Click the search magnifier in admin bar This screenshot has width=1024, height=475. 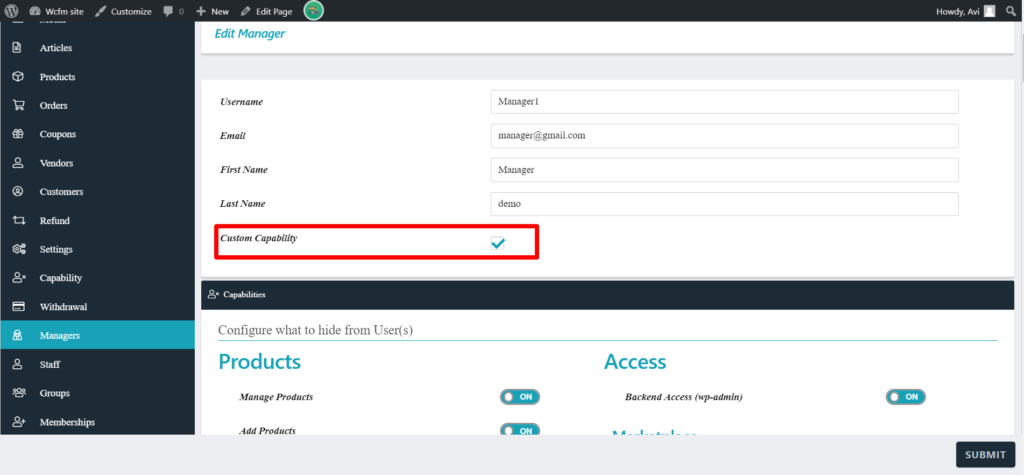pyautogui.click(x=1011, y=11)
